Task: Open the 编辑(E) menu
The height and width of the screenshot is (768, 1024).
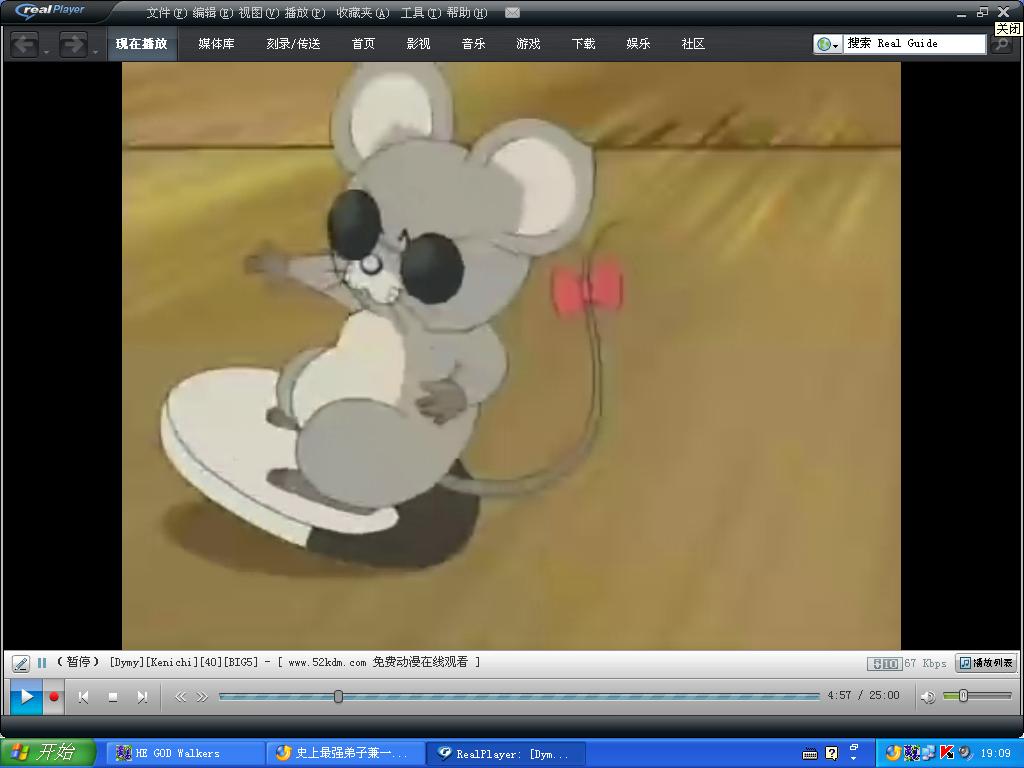Action: 212,12
